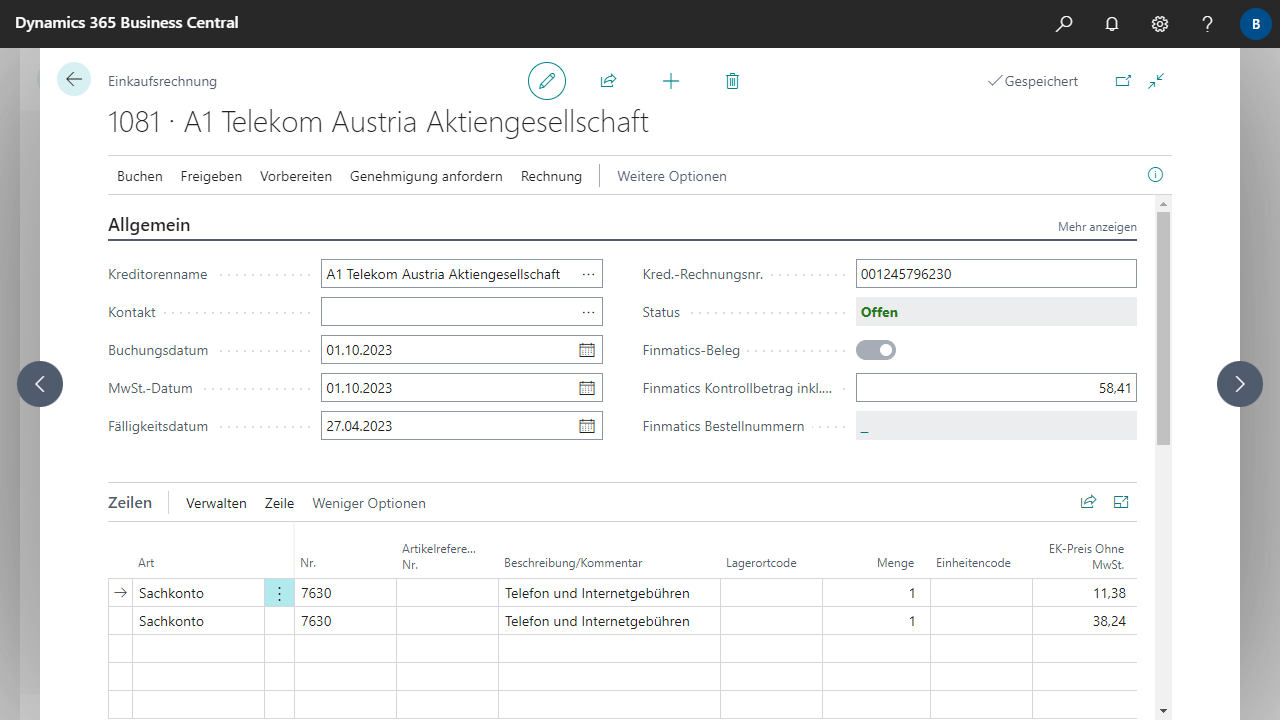The height and width of the screenshot is (720, 1280).
Task: Open Verwalten menu in Zeilen
Action: click(x=216, y=503)
